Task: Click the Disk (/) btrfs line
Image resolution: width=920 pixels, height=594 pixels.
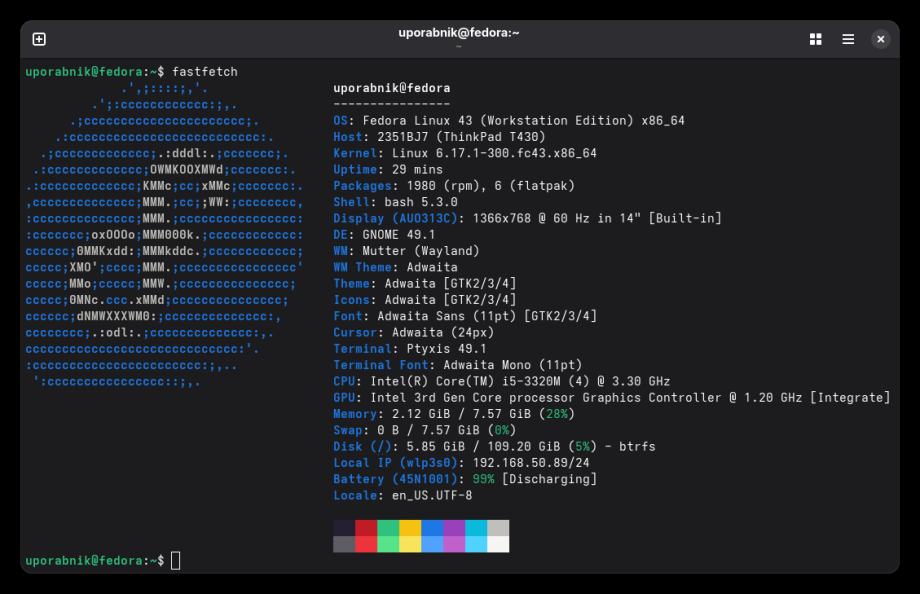Action: pos(494,447)
